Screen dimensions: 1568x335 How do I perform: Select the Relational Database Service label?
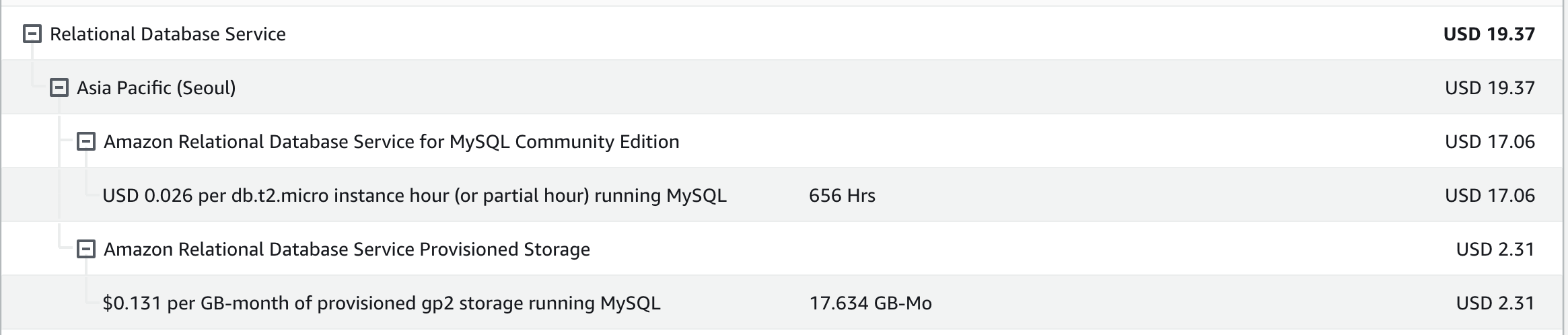[168, 34]
